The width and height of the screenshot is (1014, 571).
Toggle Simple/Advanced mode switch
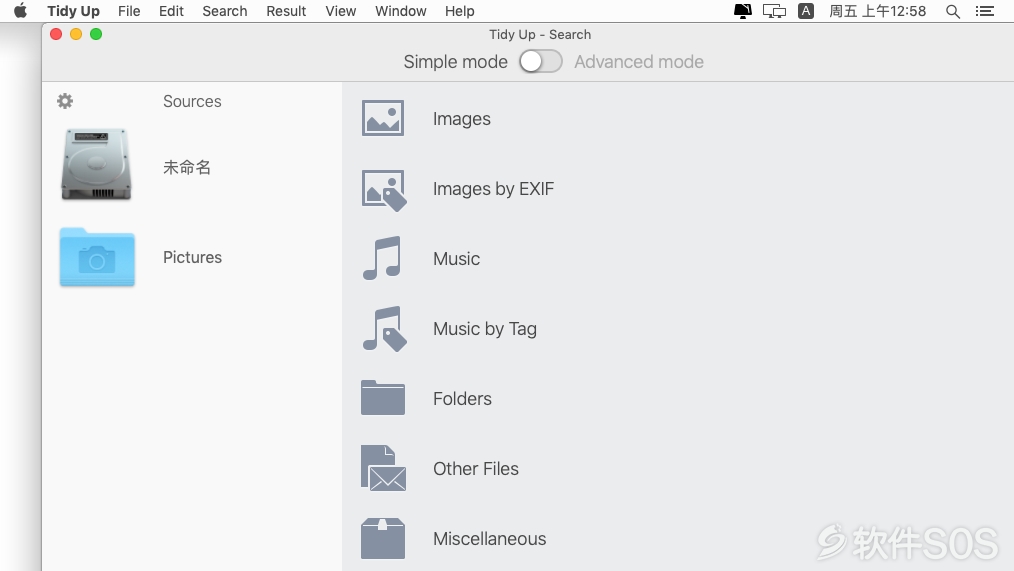point(541,61)
